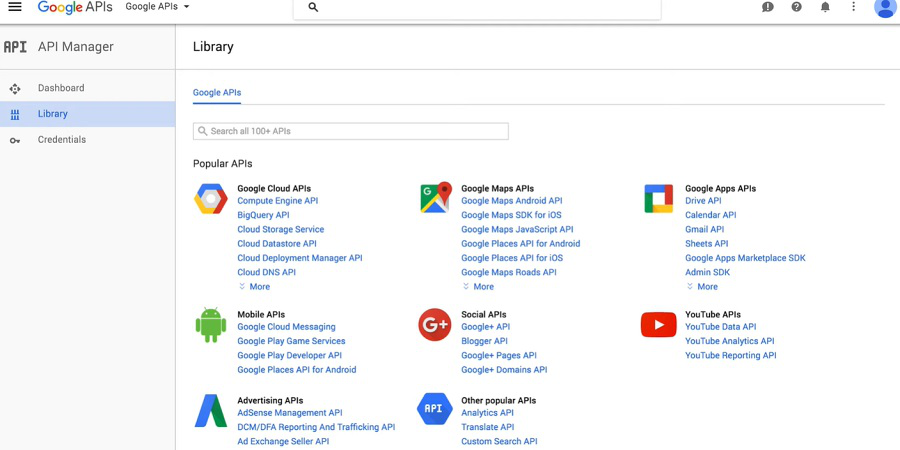
Task: Open Gmail API link
Action: (705, 230)
